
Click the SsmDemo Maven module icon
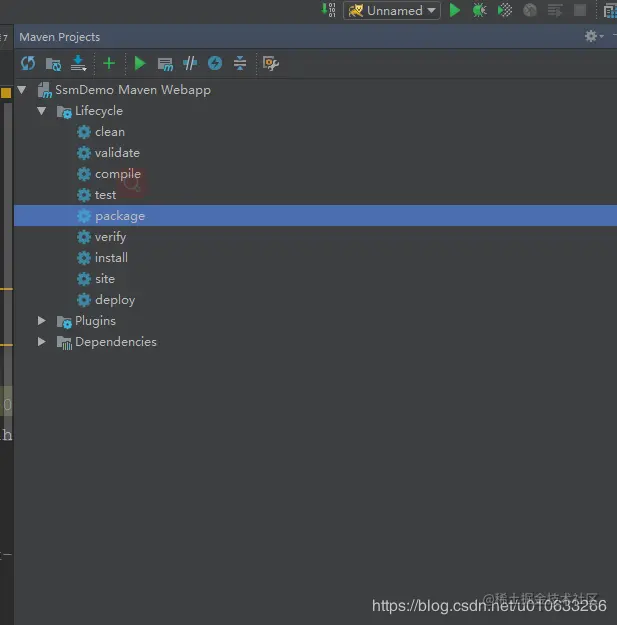[45, 90]
